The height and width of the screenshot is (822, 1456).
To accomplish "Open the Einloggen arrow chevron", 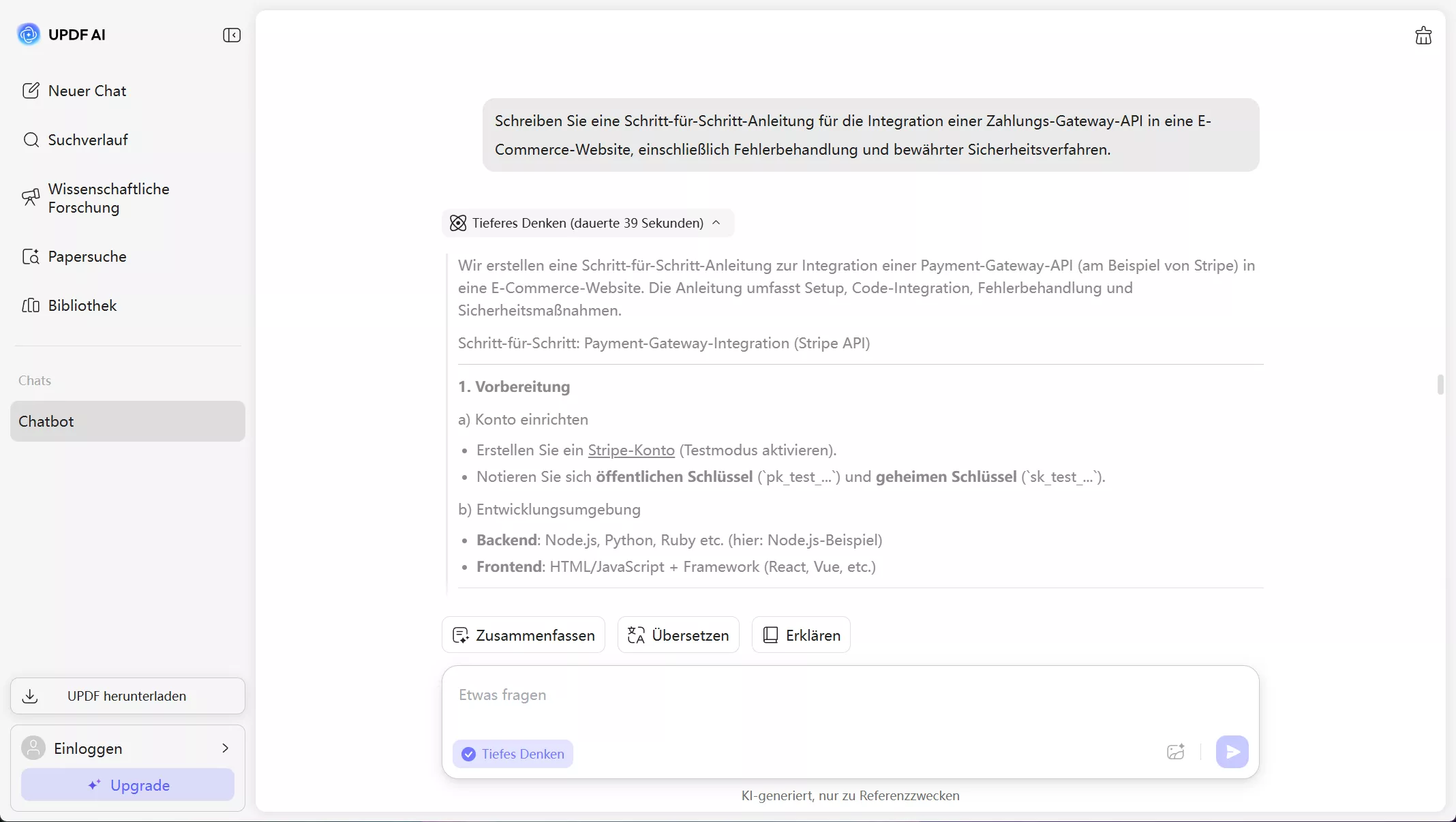I will pos(226,748).
